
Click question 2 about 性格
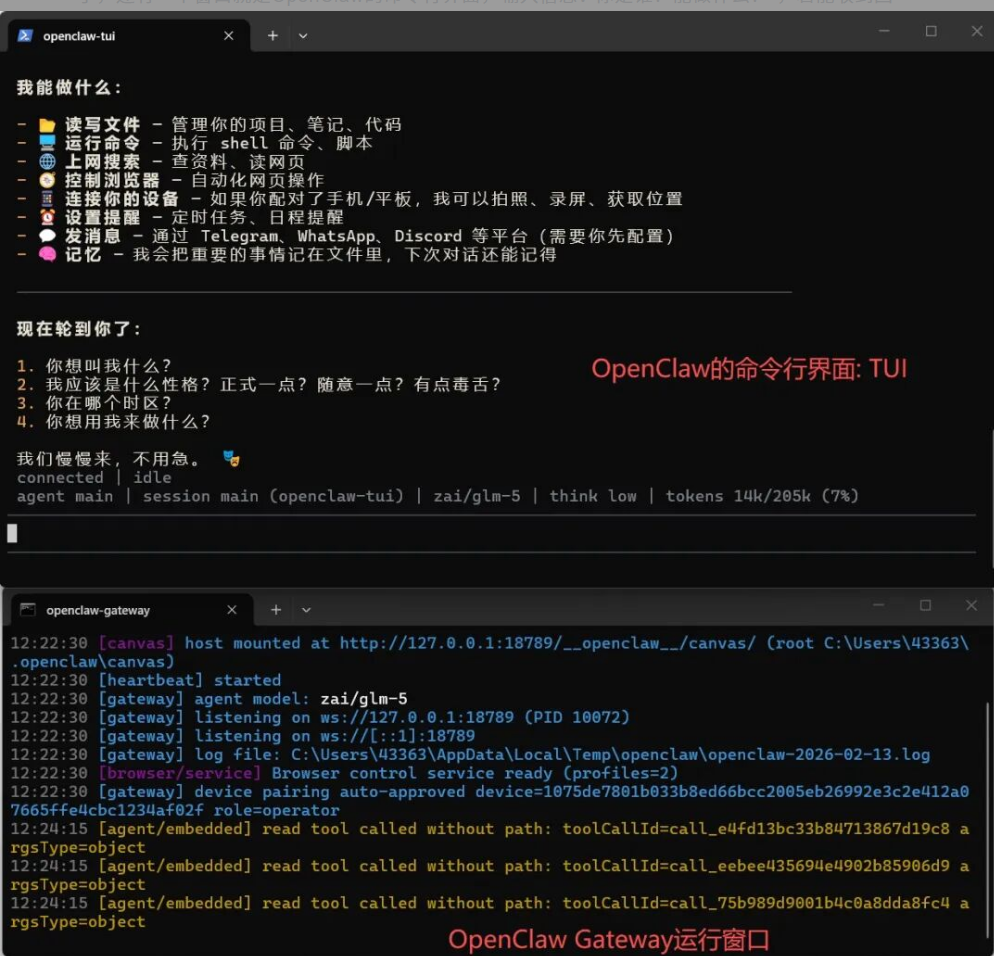coord(259,384)
